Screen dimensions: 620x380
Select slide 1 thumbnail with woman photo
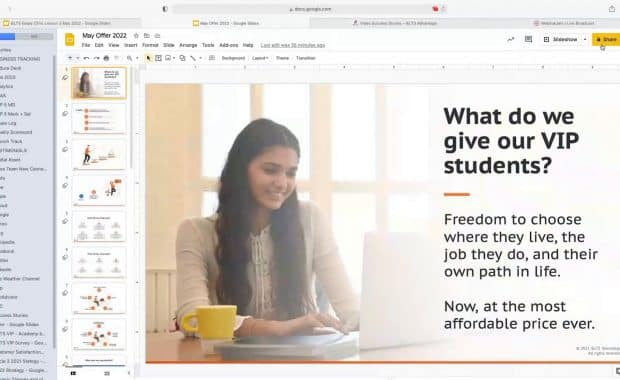pos(99,83)
